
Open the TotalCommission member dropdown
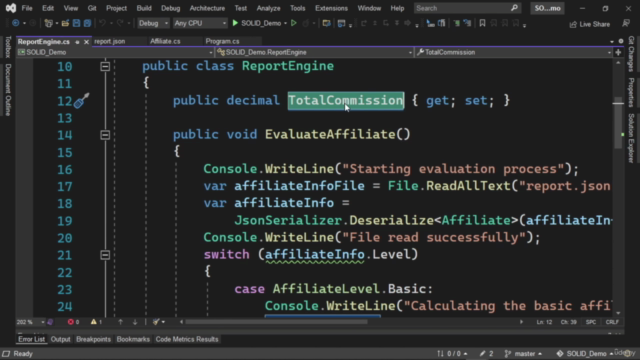pyautogui.click(x=513, y=52)
